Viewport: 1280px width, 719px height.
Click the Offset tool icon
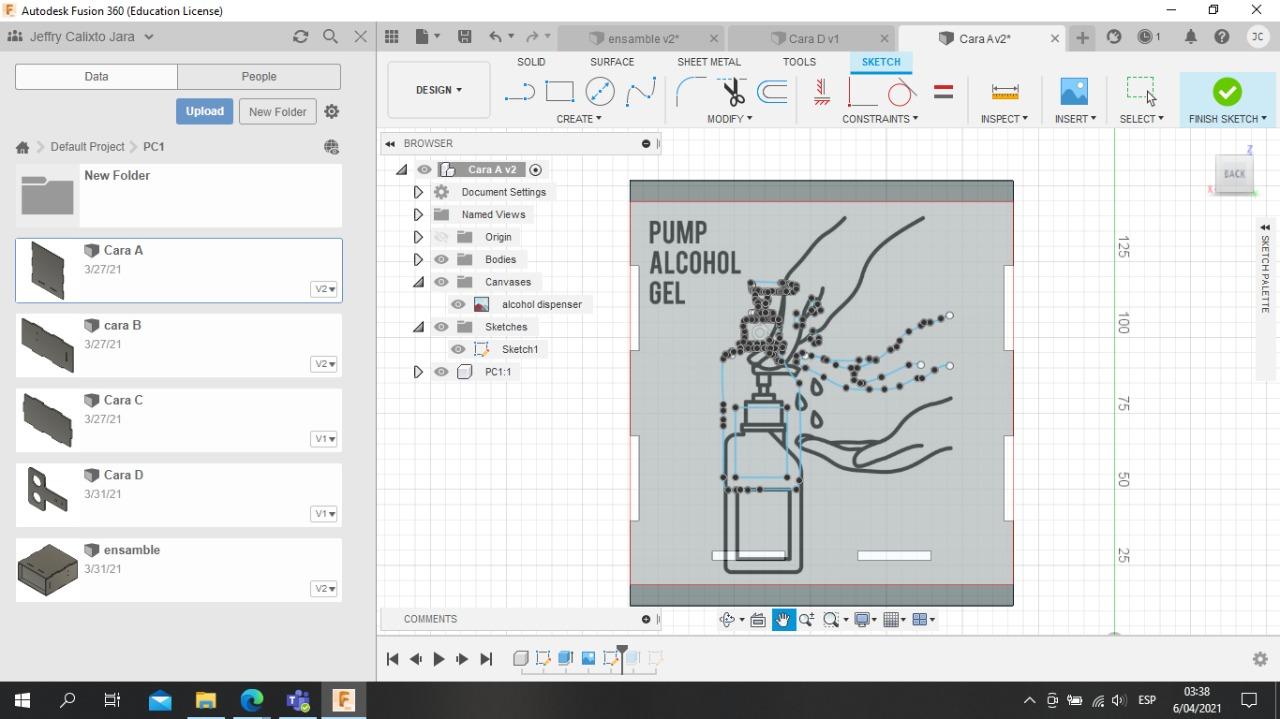[773, 92]
